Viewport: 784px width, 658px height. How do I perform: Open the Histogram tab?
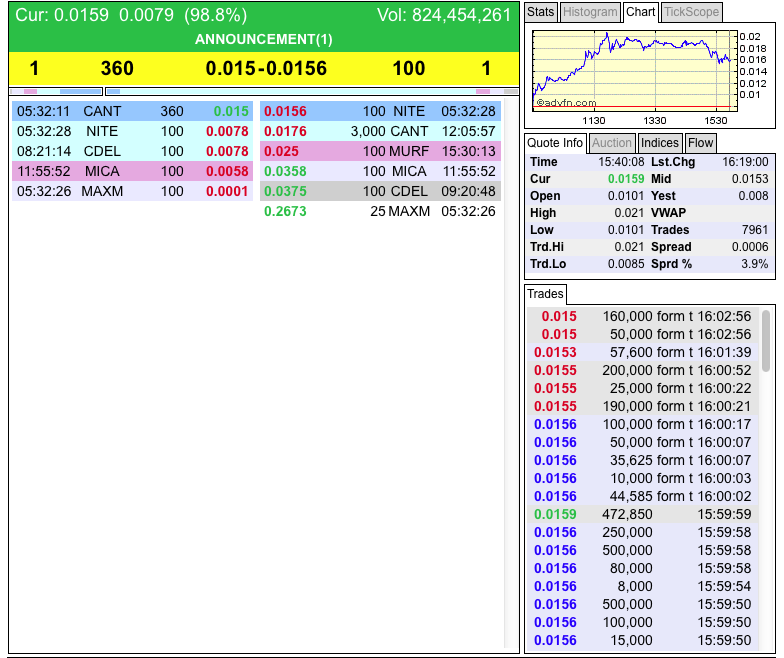[x=590, y=12]
